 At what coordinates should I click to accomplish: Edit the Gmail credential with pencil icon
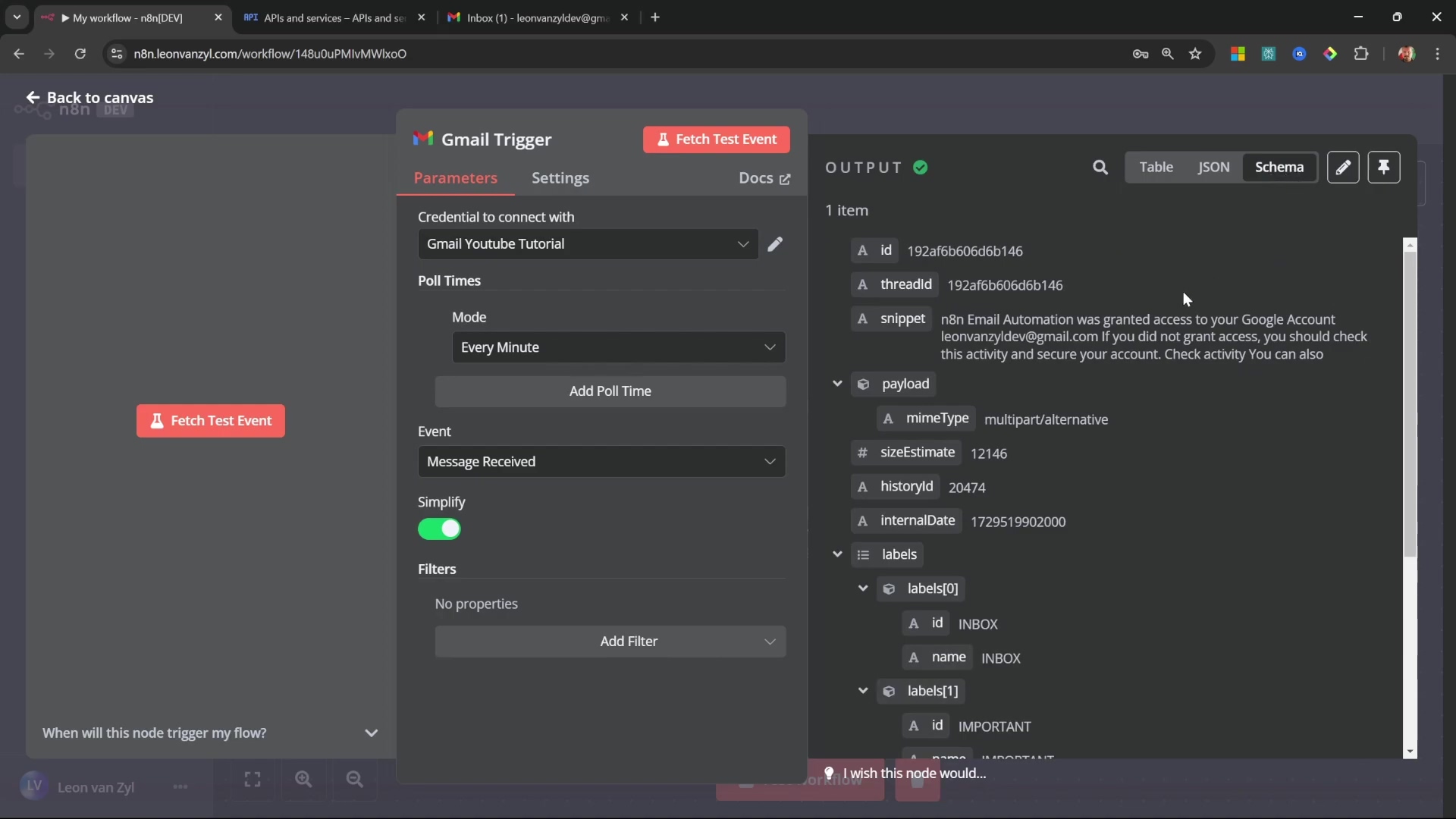(x=775, y=244)
